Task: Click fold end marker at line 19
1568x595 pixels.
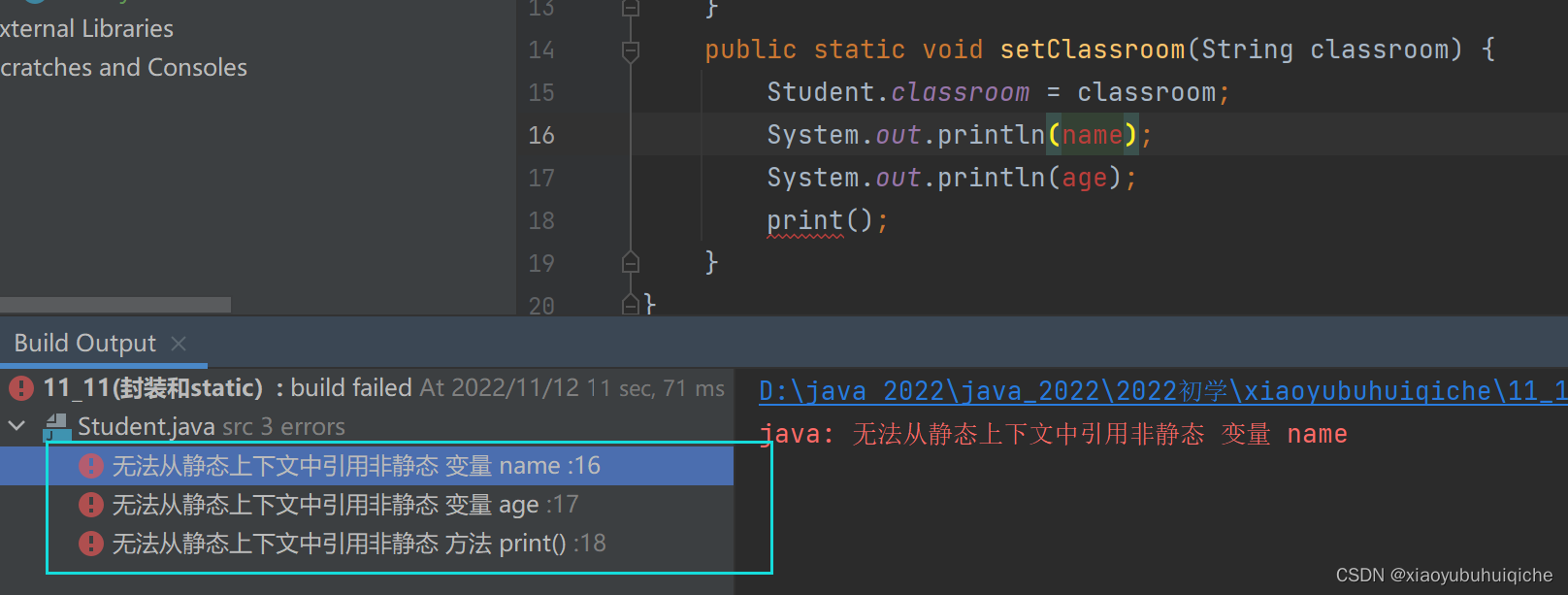Action: (x=631, y=263)
